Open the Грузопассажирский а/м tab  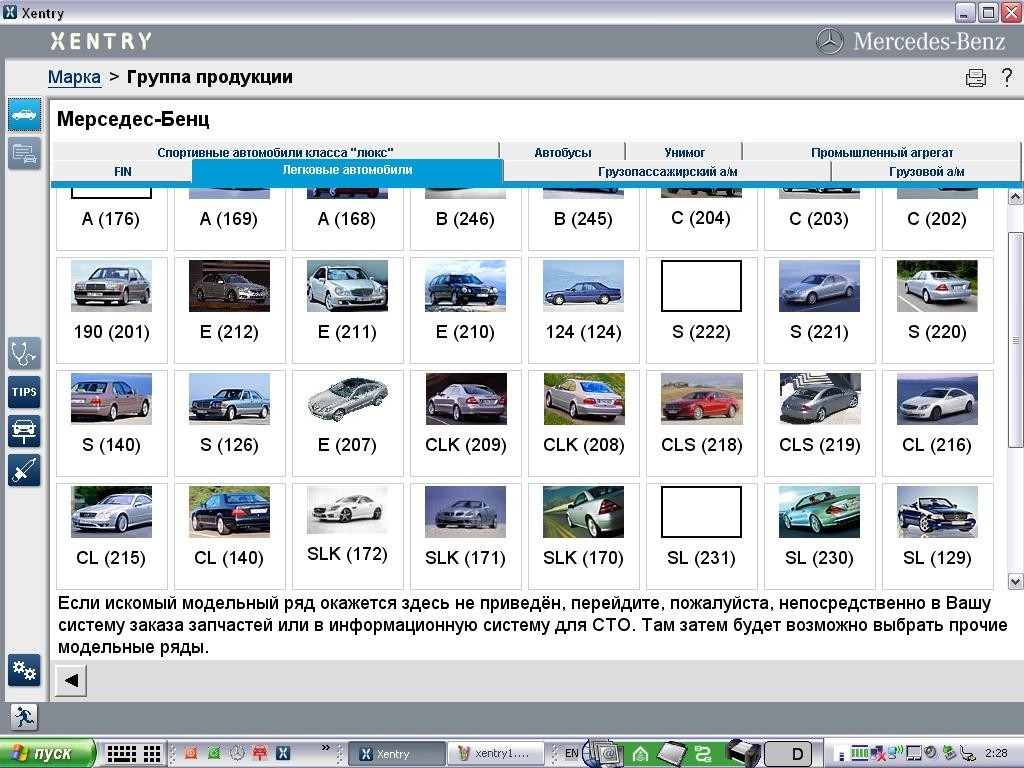click(667, 172)
